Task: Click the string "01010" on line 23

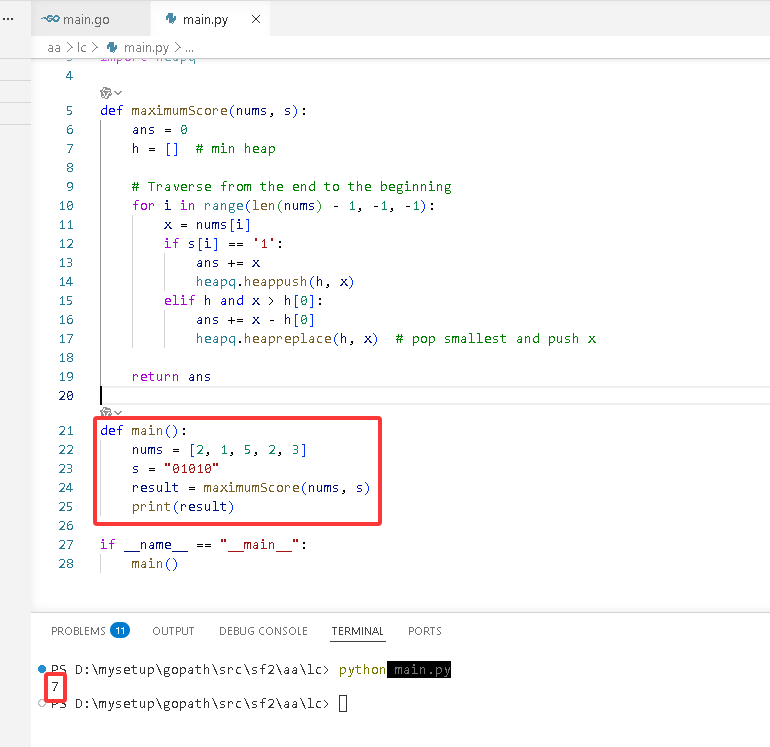Action: coord(191,469)
